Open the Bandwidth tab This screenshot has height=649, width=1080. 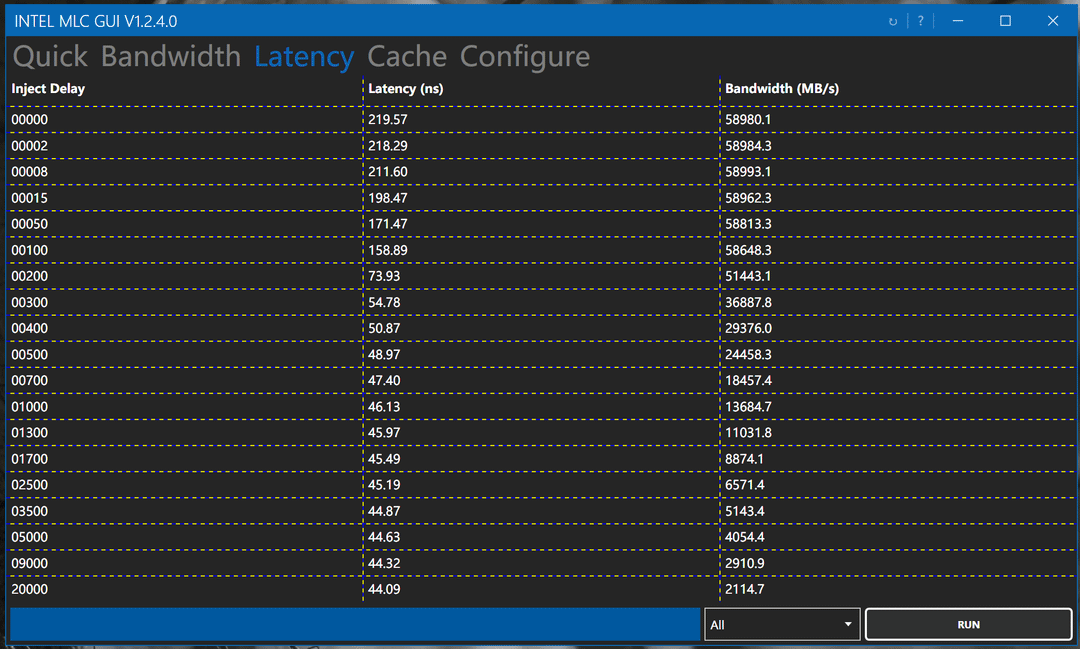(171, 57)
